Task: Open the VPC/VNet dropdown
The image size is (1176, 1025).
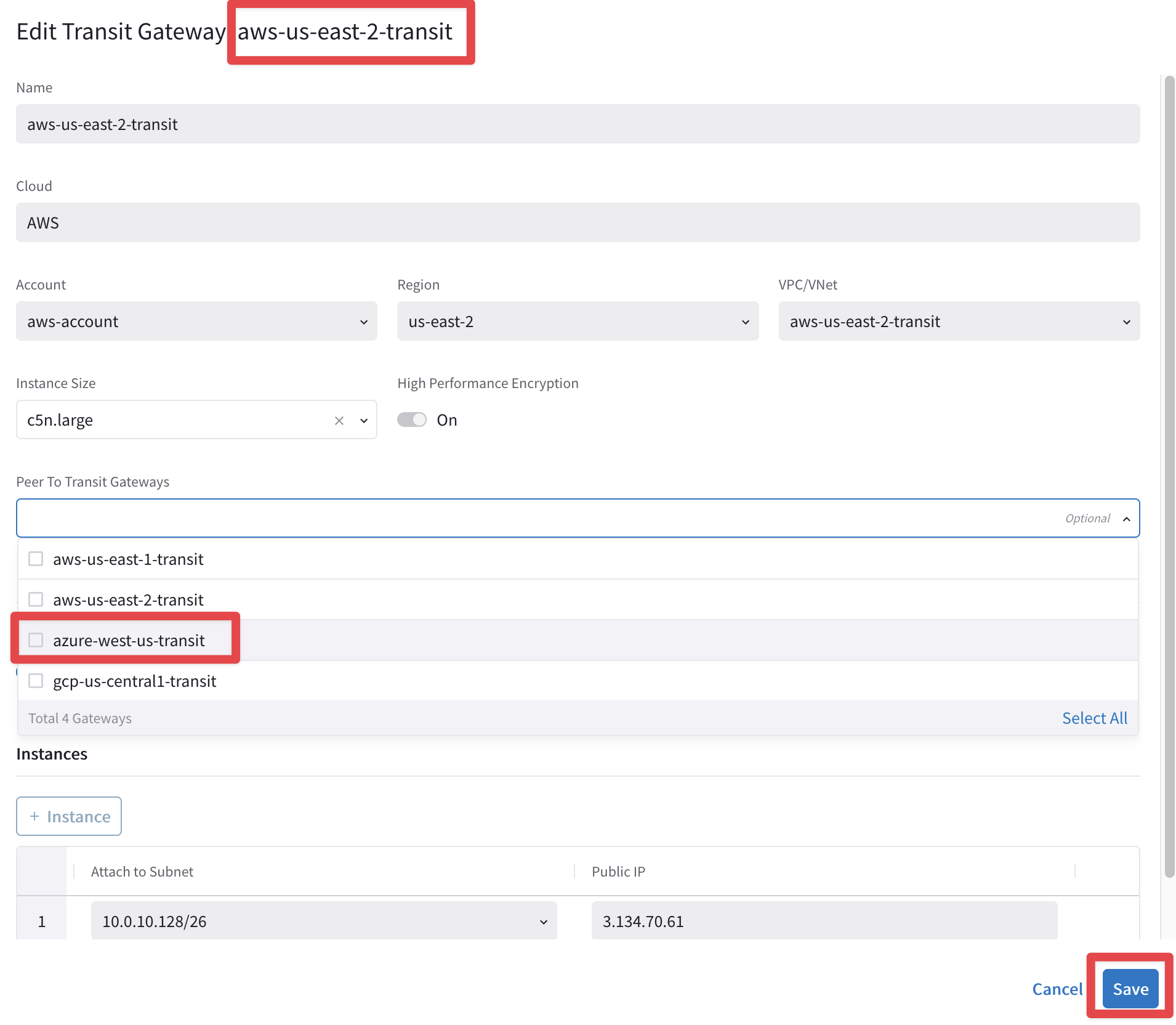Action: click(959, 321)
